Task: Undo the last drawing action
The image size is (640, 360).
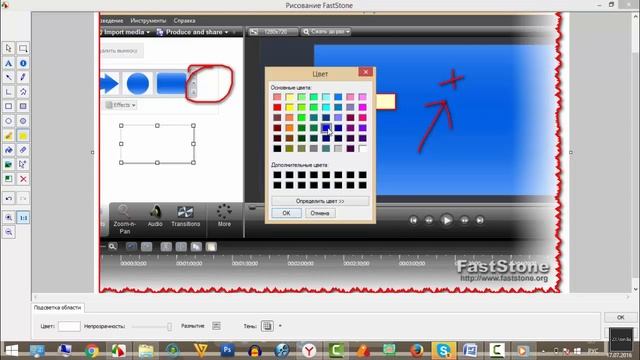Action: pyautogui.click(x=9, y=198)
